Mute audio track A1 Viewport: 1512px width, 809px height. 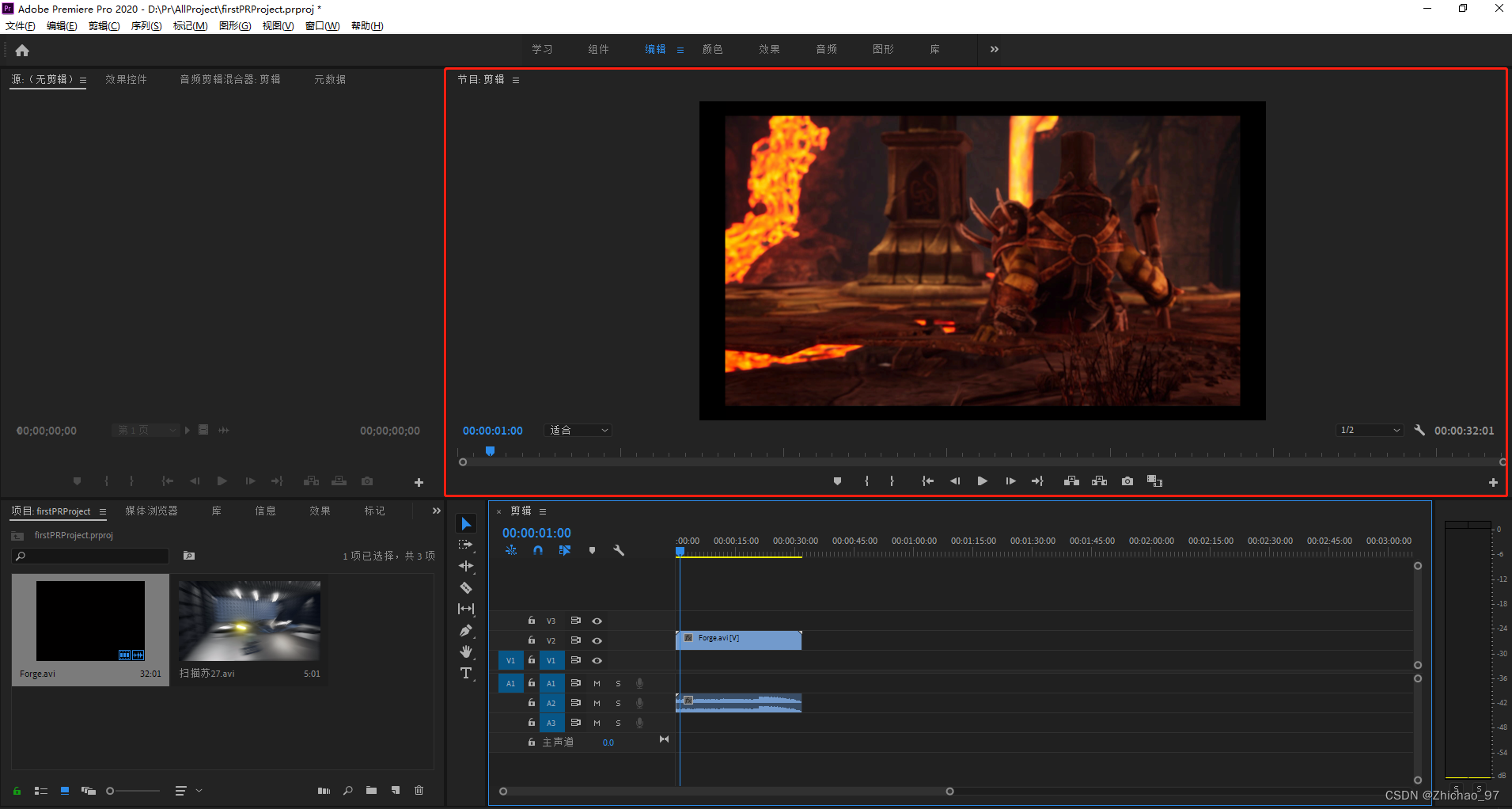click(597, 683)
